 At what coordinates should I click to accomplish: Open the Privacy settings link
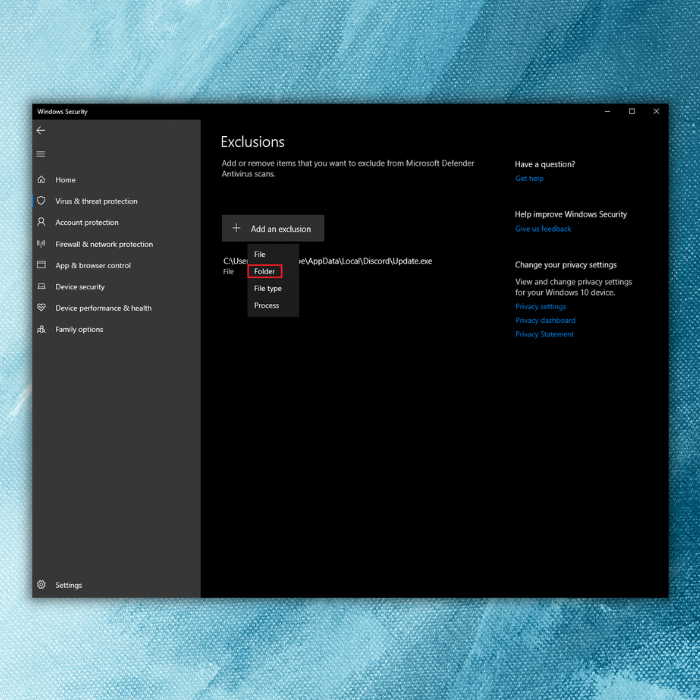541,306
